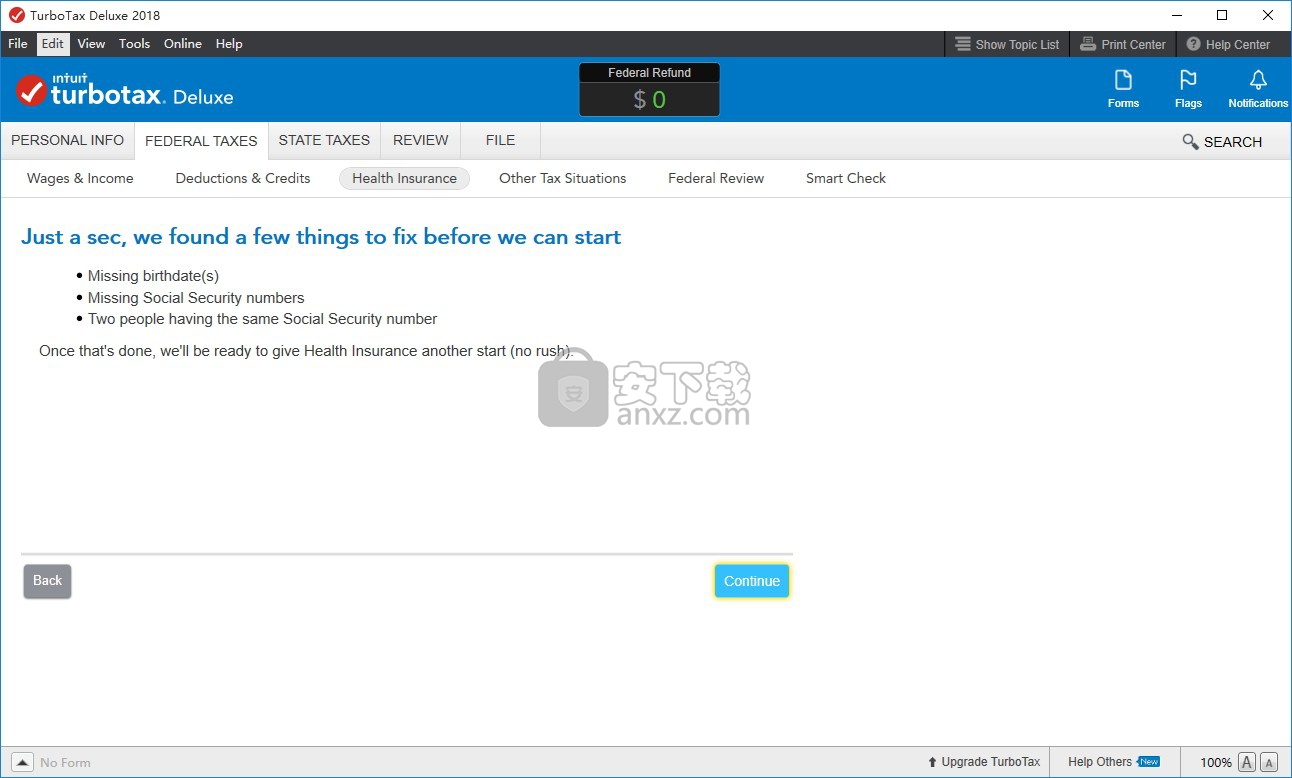The width and height of the screenshot is (1292, 778).
Task: Open the Flags icon
Action: 1188,89
